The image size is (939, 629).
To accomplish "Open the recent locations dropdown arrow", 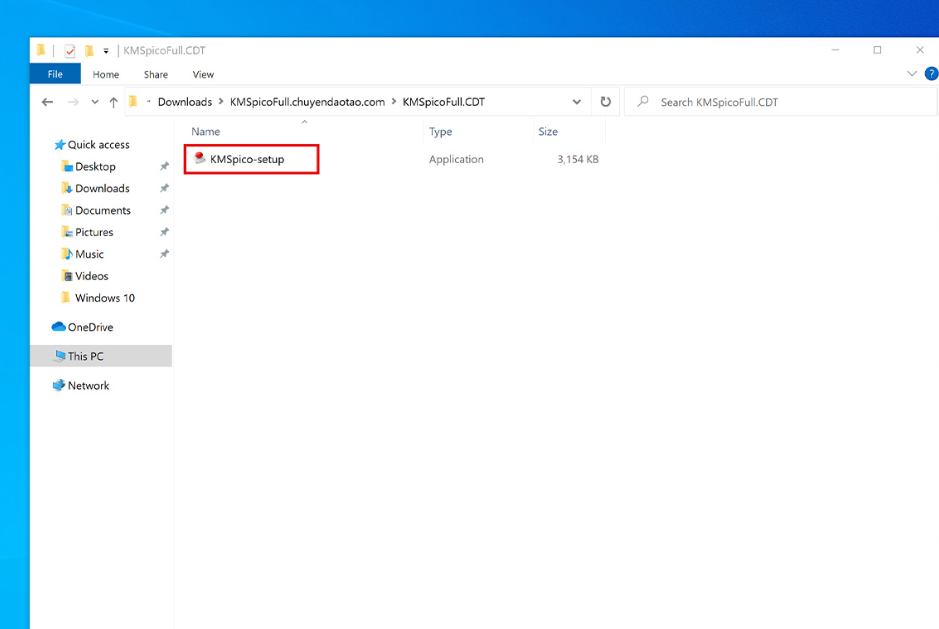I will click(x=95, y=102).
